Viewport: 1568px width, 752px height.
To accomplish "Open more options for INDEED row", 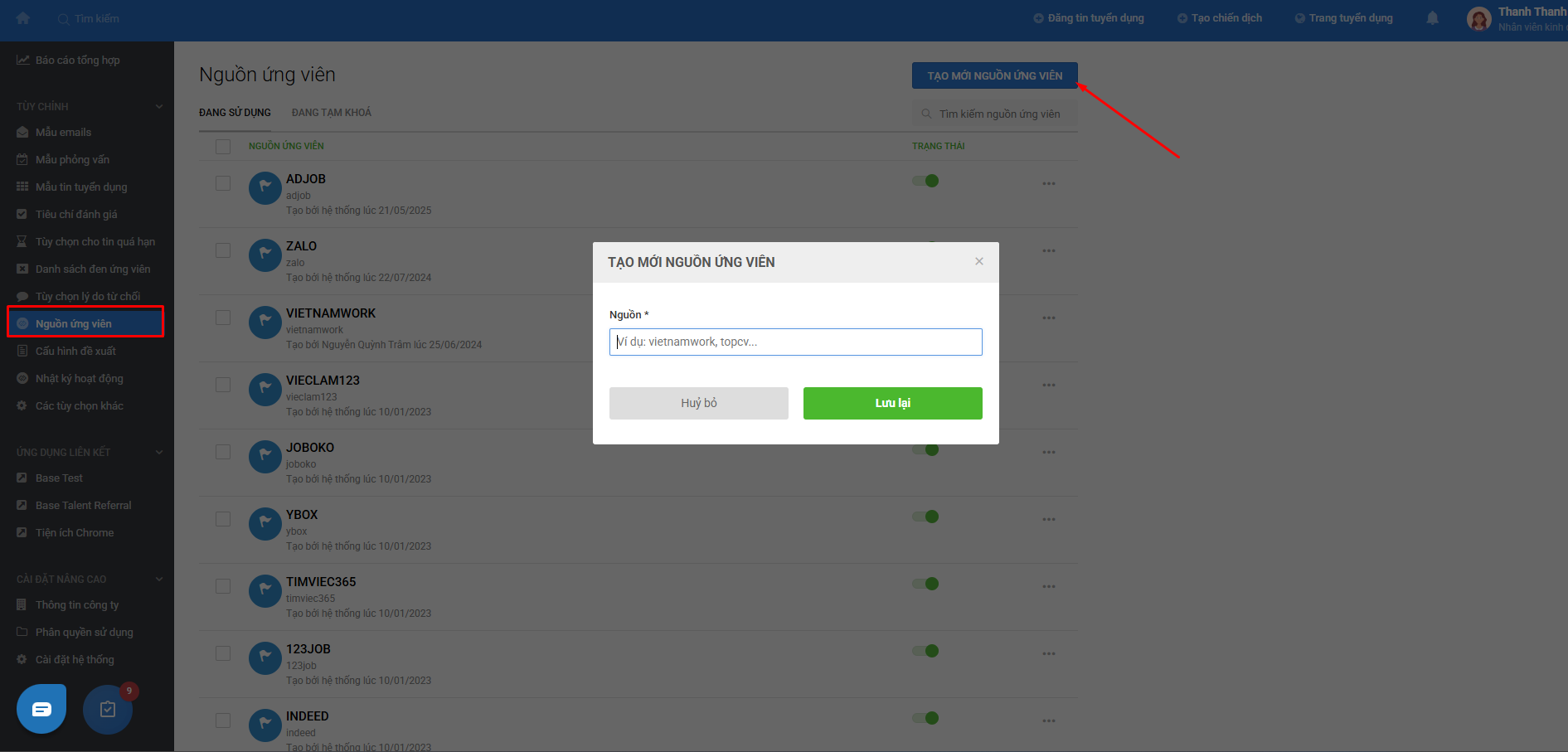I will 1049,720.
